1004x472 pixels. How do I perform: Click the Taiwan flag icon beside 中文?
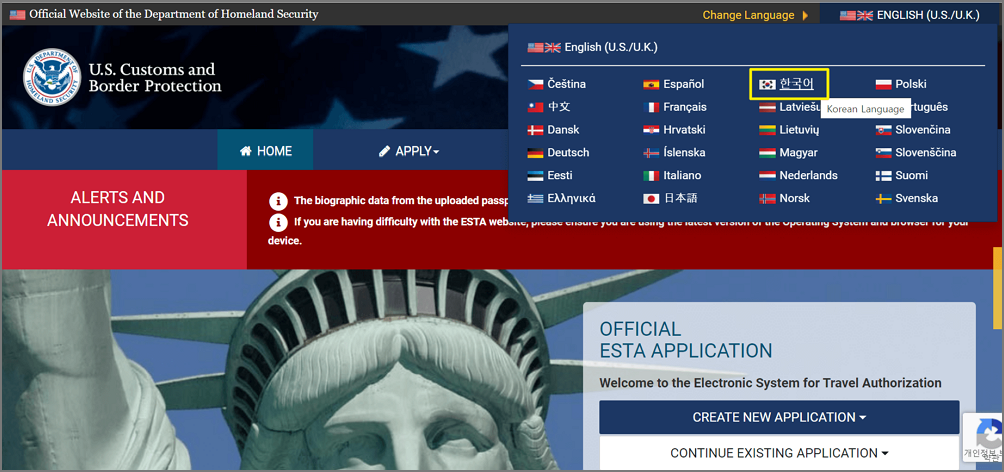[x=535, y=108]
